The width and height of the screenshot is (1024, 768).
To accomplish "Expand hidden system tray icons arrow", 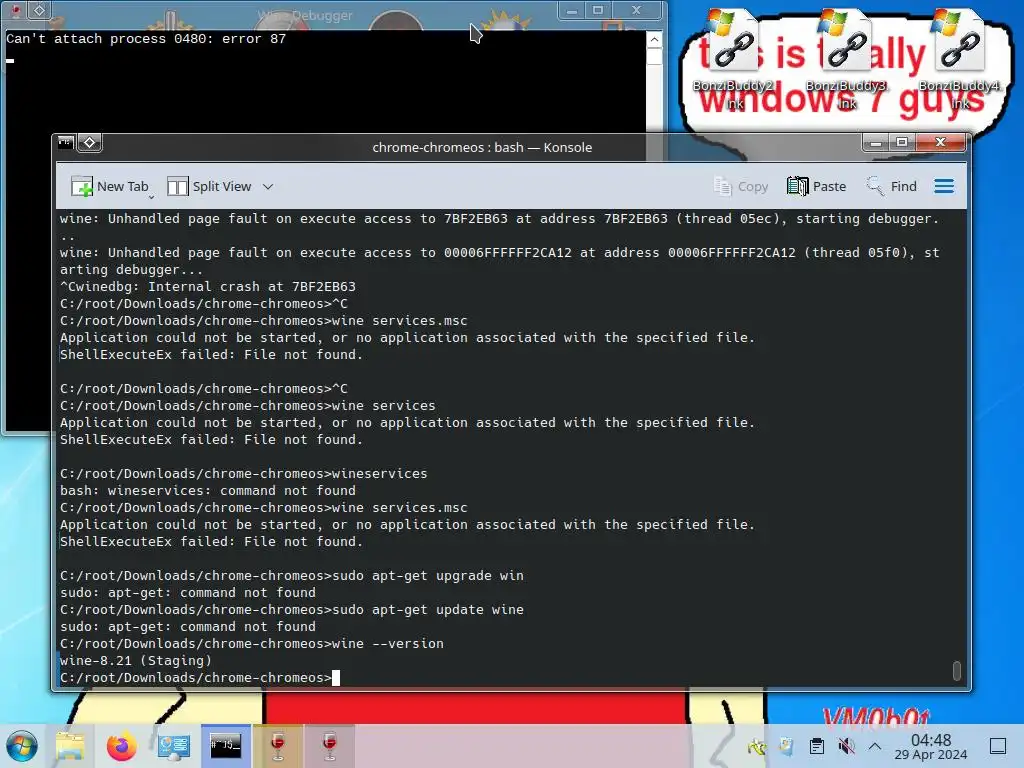I will [875, 746].
